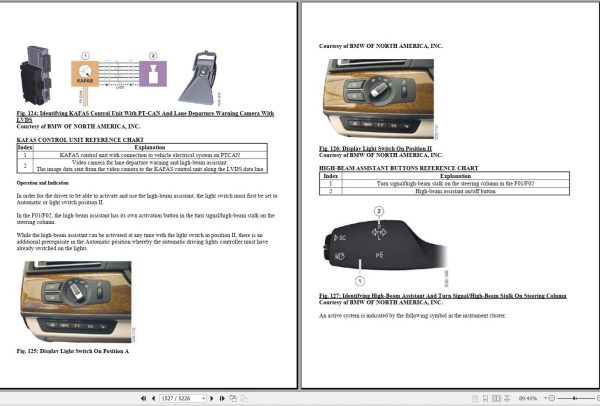The width and height of the screenshot is (600, 406).
Task: Go back to the previous view
Action: click(233, 398)
